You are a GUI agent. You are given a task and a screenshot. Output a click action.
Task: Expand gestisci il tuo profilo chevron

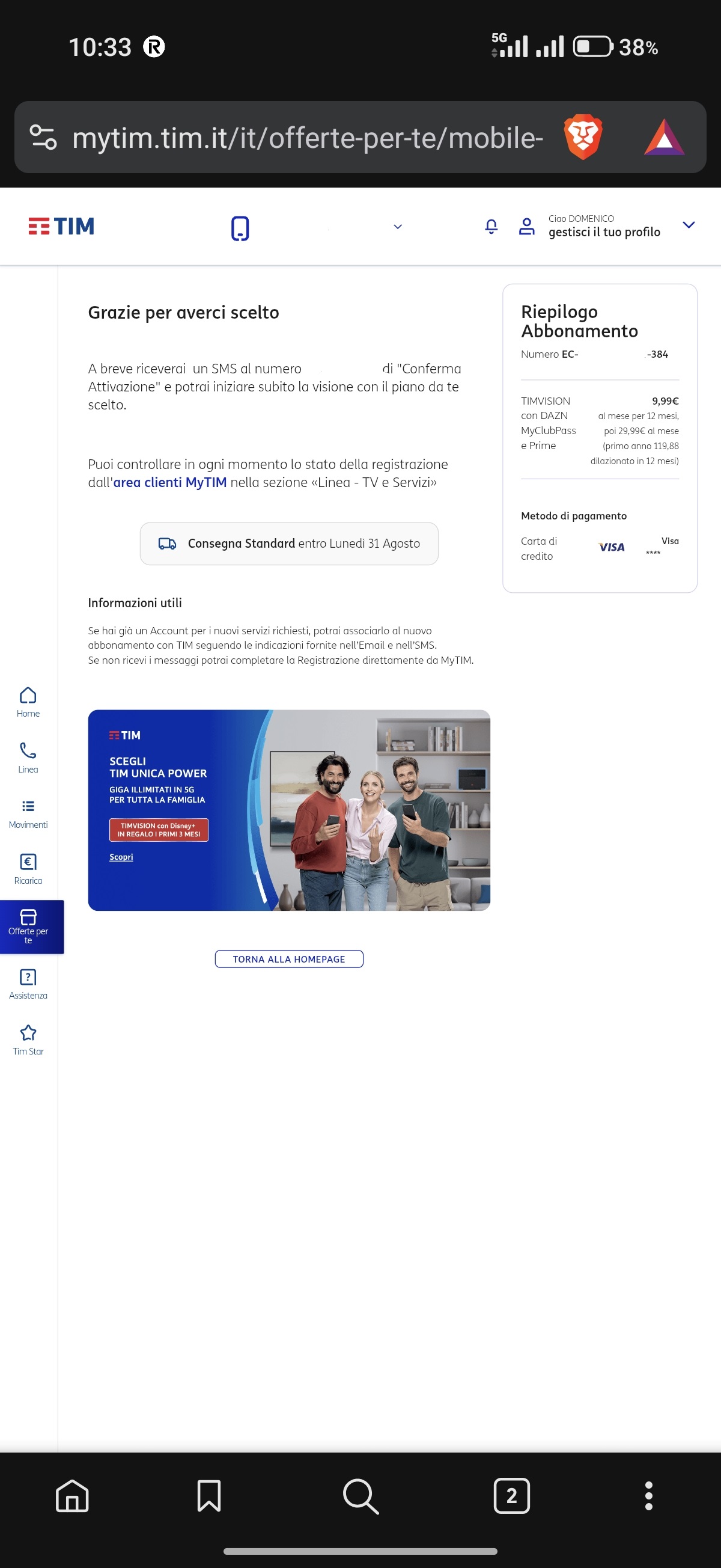[x=689, y=225]
